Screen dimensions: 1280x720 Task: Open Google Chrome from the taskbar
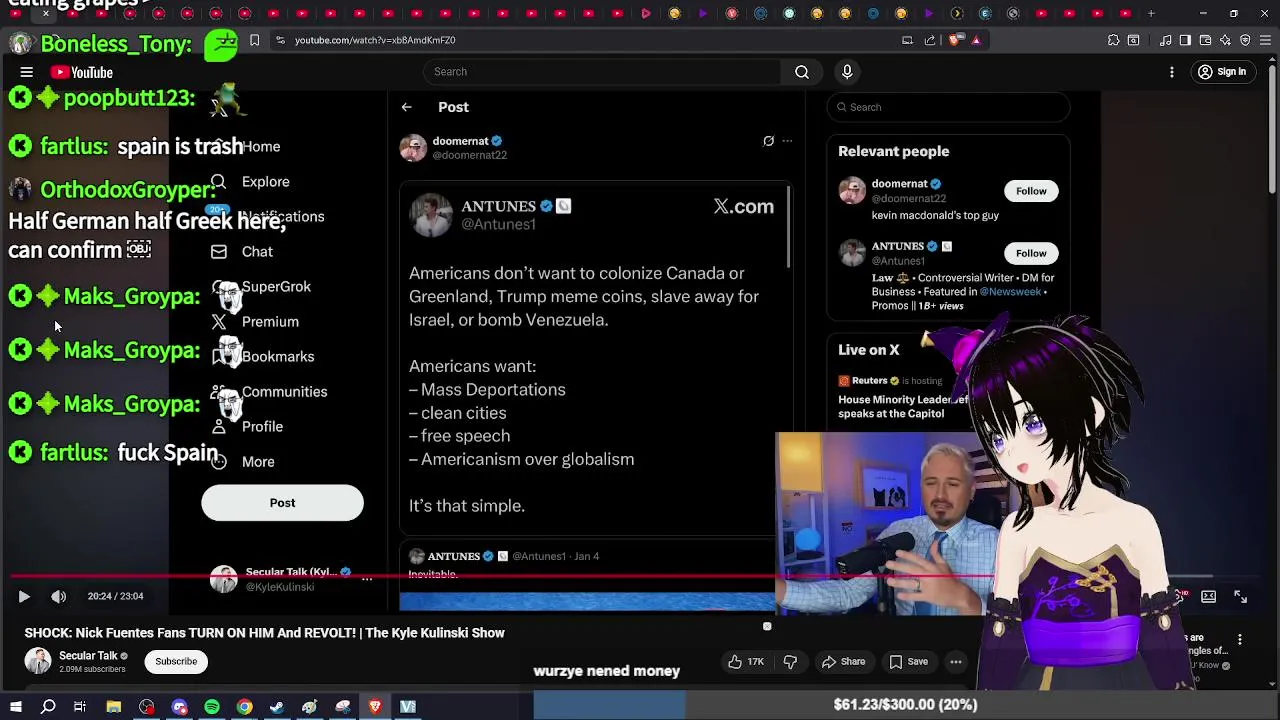tap(245, 707)
